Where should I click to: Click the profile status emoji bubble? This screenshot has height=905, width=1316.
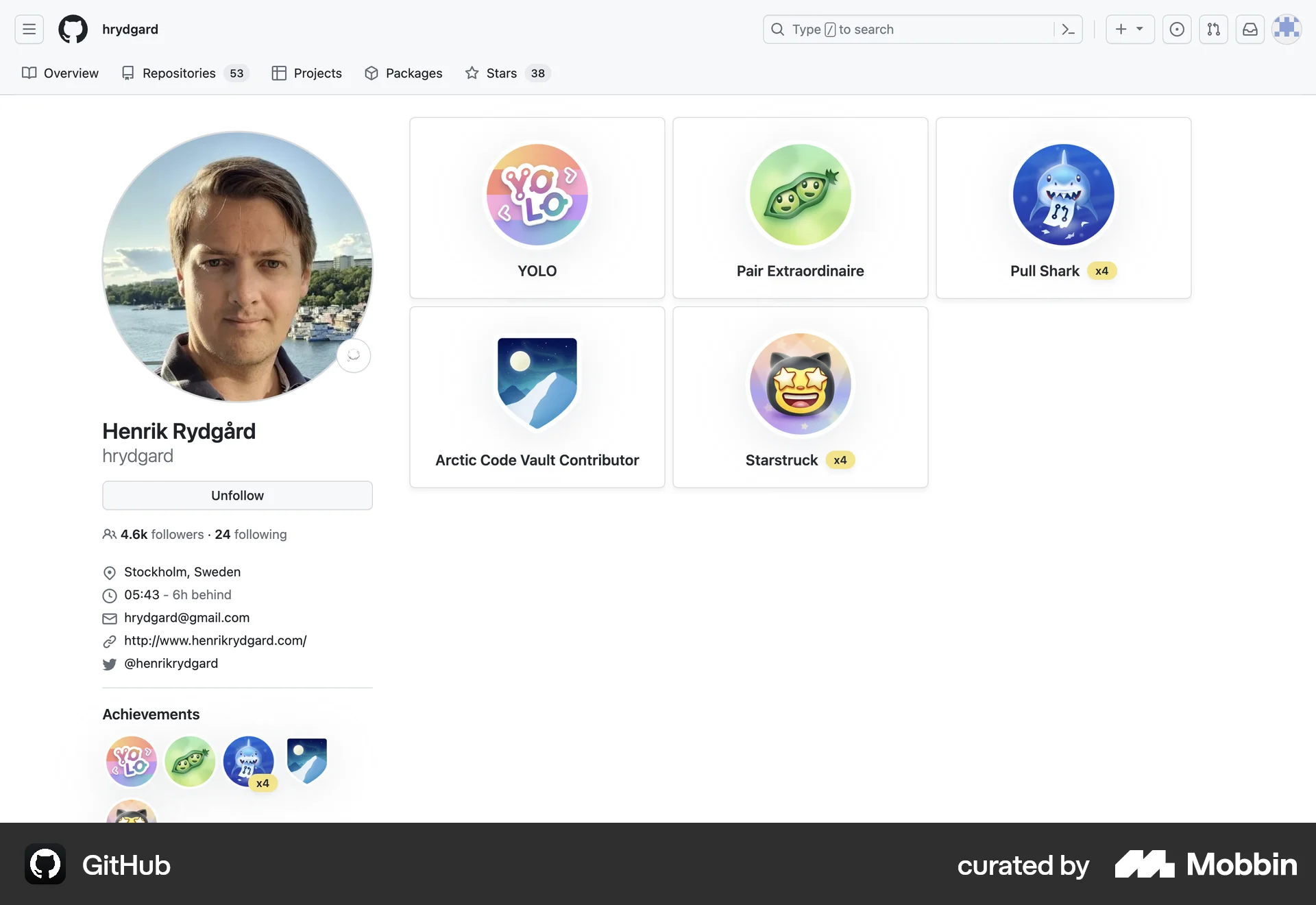pos(354,356)
